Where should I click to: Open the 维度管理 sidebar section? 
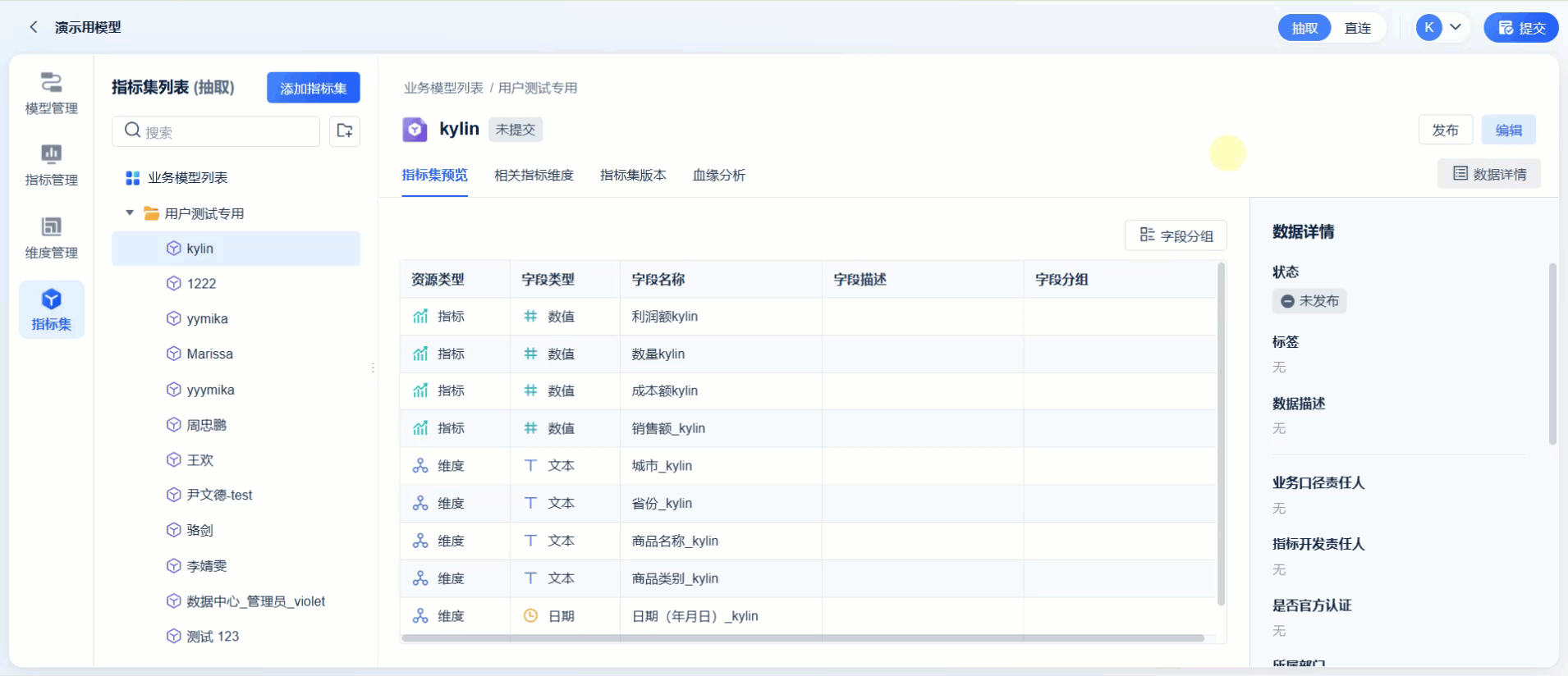pos(51,237)
